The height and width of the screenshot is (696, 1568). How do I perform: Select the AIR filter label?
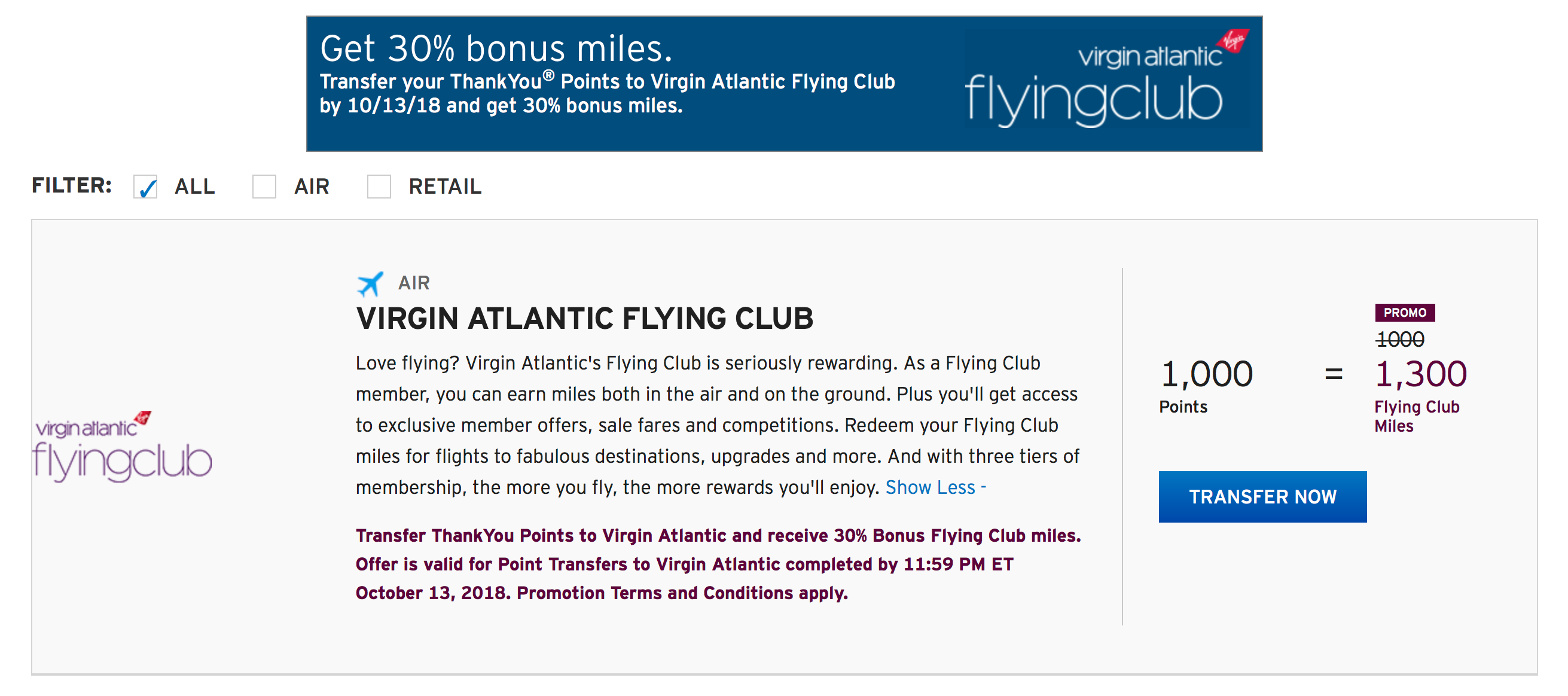312,187
